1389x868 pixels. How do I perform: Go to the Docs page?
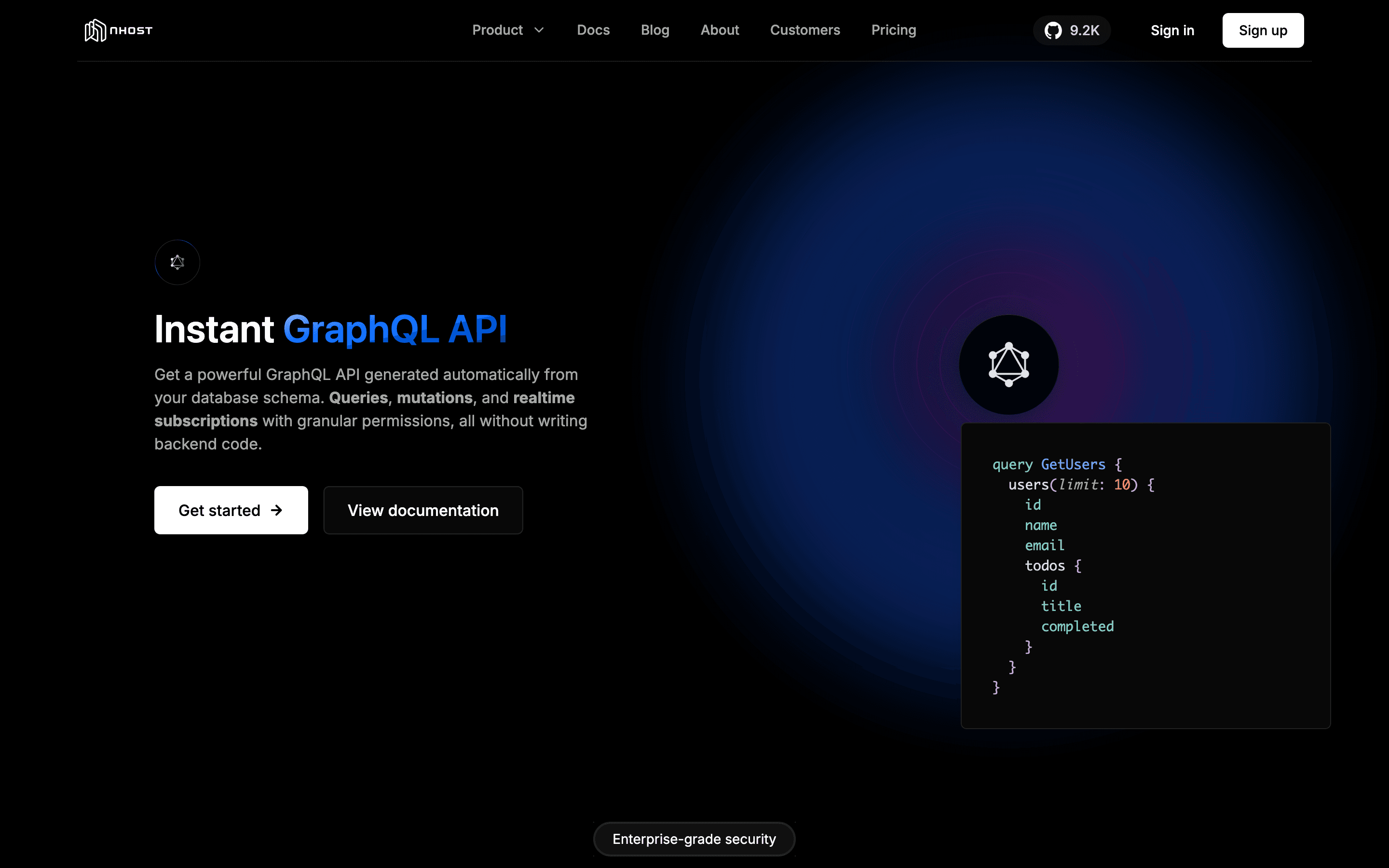(593, 30)
